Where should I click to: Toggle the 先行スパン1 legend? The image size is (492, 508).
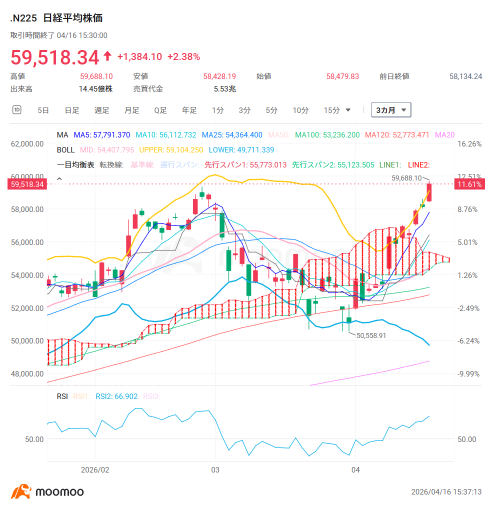(245, 165)
